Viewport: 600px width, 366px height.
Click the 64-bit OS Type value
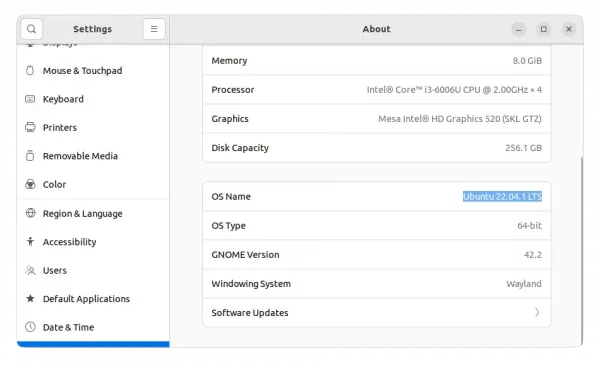pyautogui.click(x=529, y=225)
